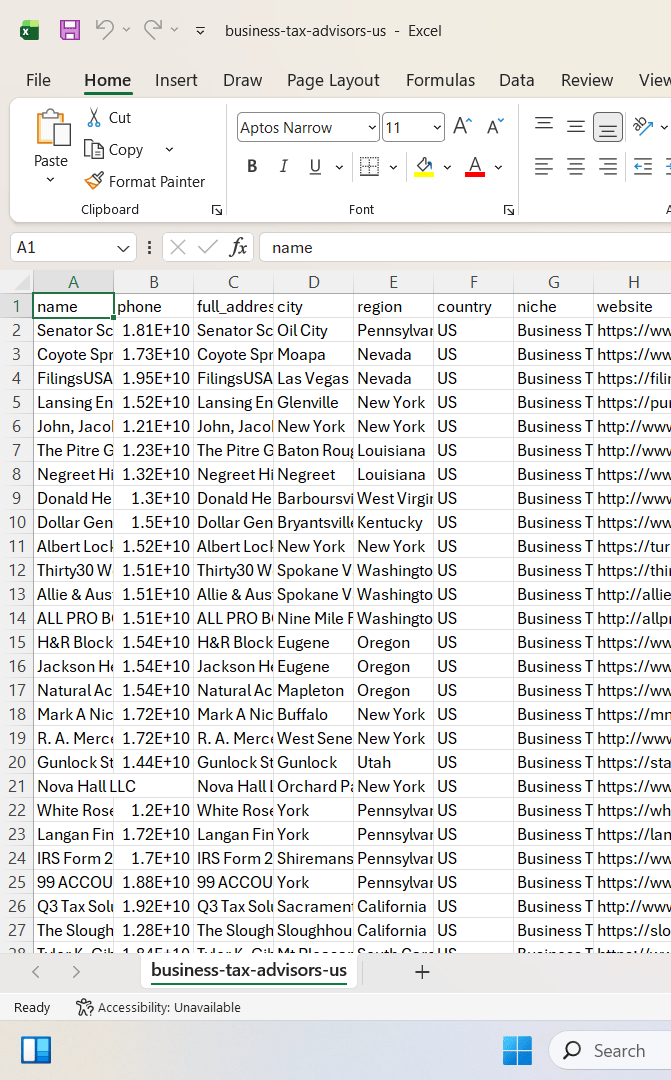
Task: Open Font settings dialog launcher
Action: point(508,210)
